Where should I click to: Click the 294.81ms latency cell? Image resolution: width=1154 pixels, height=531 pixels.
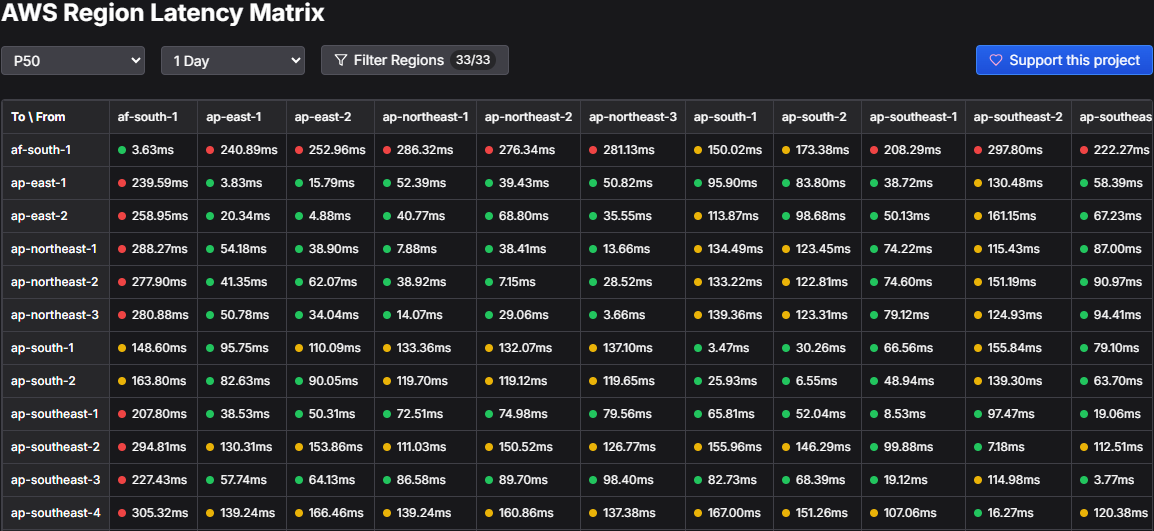[154, 447]
